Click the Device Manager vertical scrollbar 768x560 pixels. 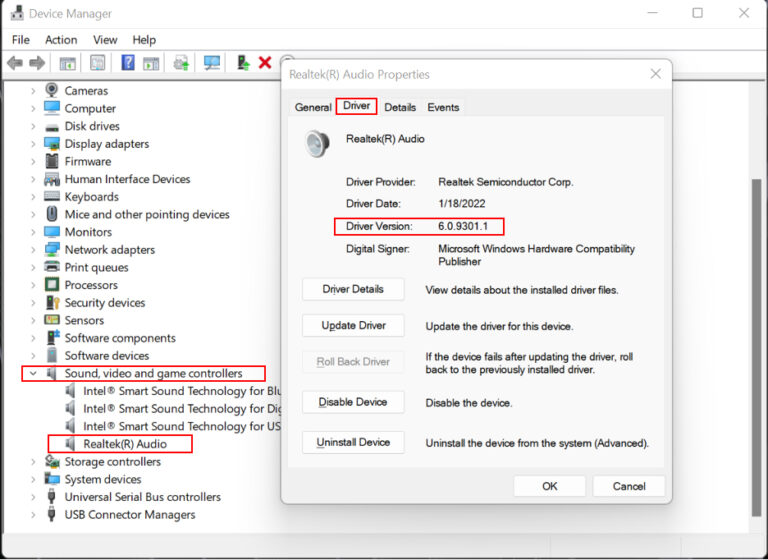click(x=757, y=348)
